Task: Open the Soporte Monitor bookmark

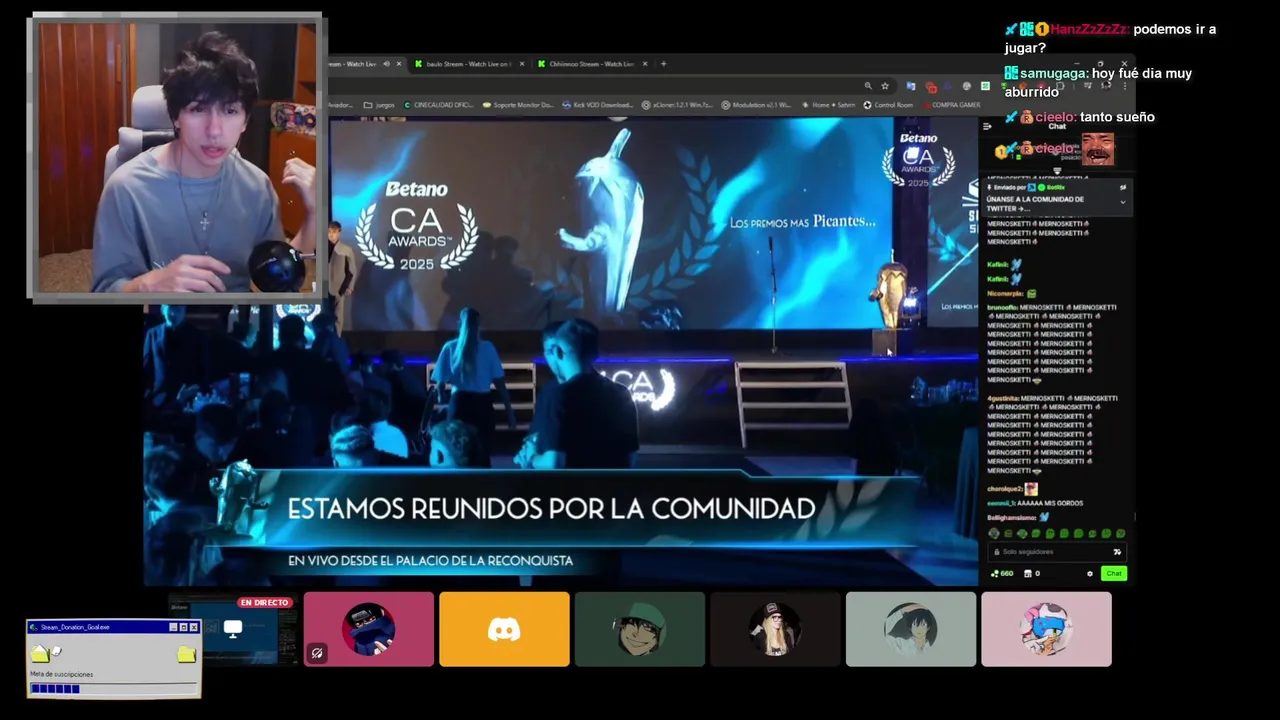Action: [x=518, y=105]
